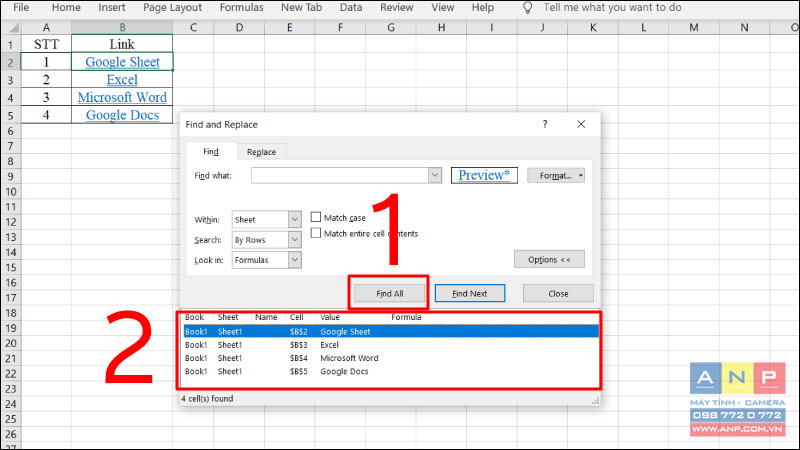Open the Google Sheet hyperlink
Image resolution: width=800 pixels, height=450 pixels.
[122, 62]
